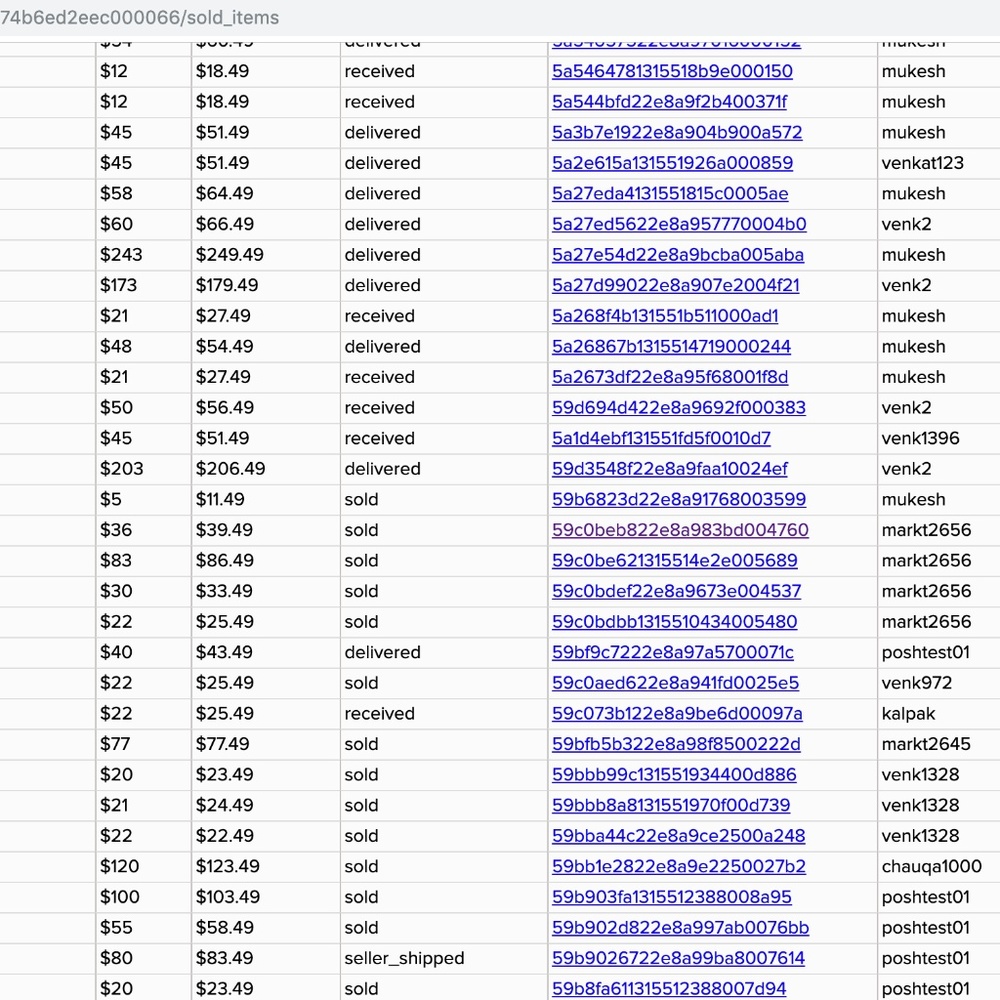The image size is (1000, 1000).
Task: Select the $36 price cell
Action: pyautogui.click(x=143, y=530)
